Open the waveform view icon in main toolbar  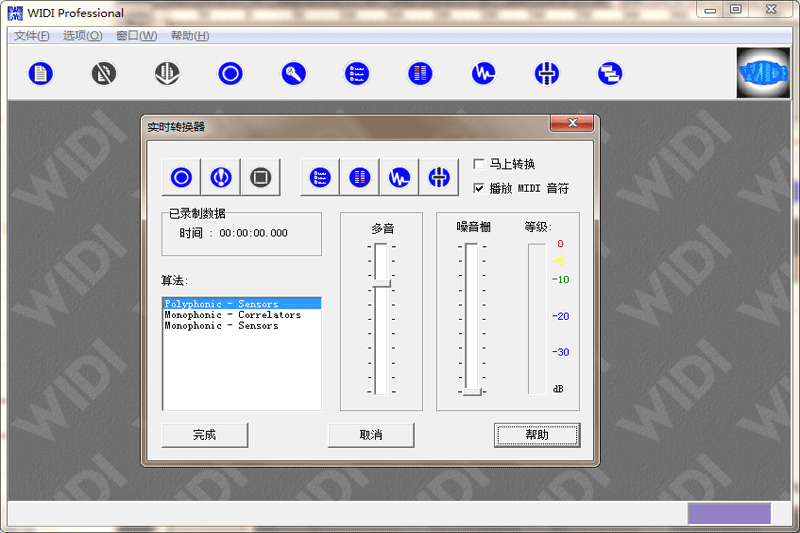pos(483,73)
